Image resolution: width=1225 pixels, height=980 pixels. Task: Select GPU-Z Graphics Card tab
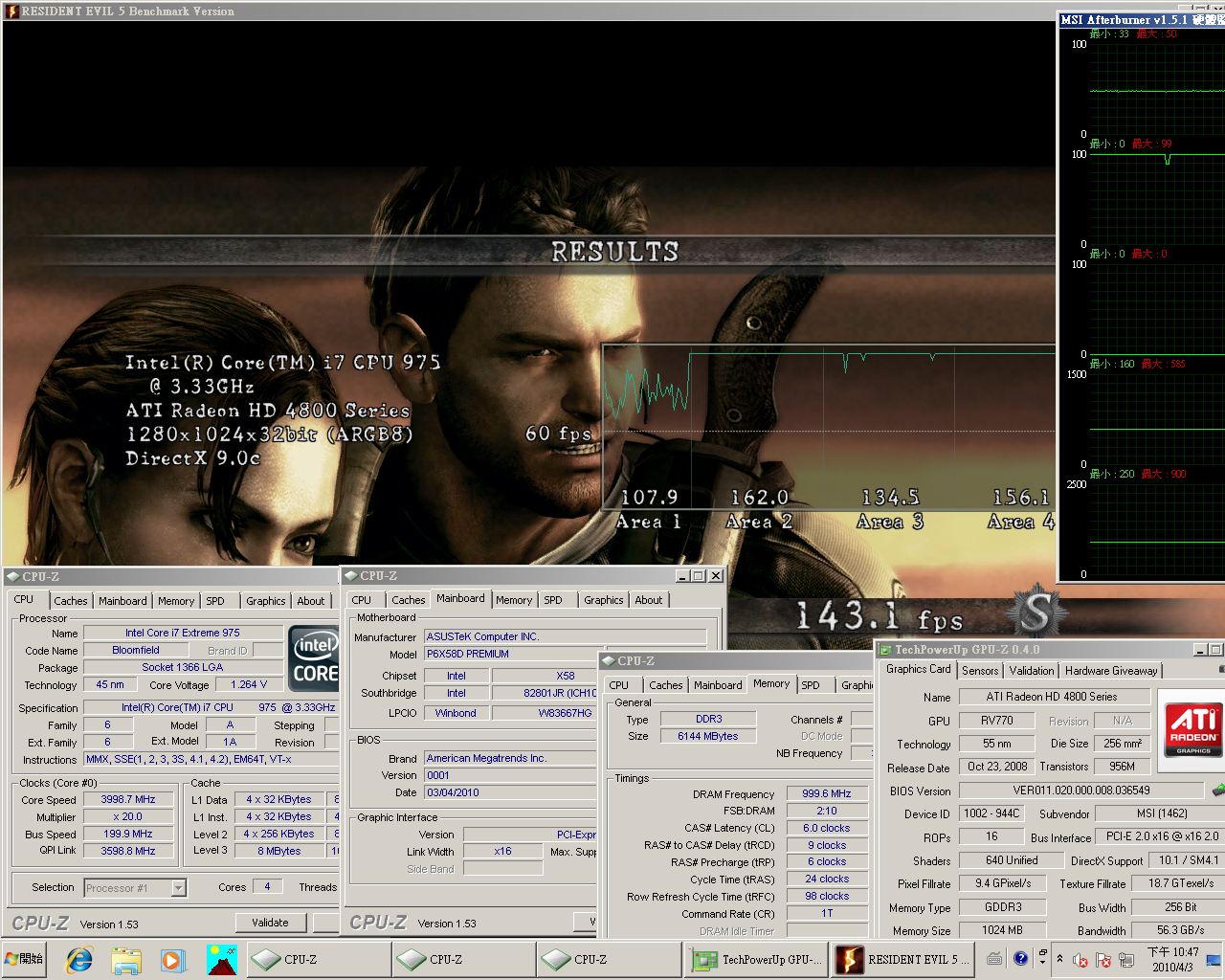point(919,669)
